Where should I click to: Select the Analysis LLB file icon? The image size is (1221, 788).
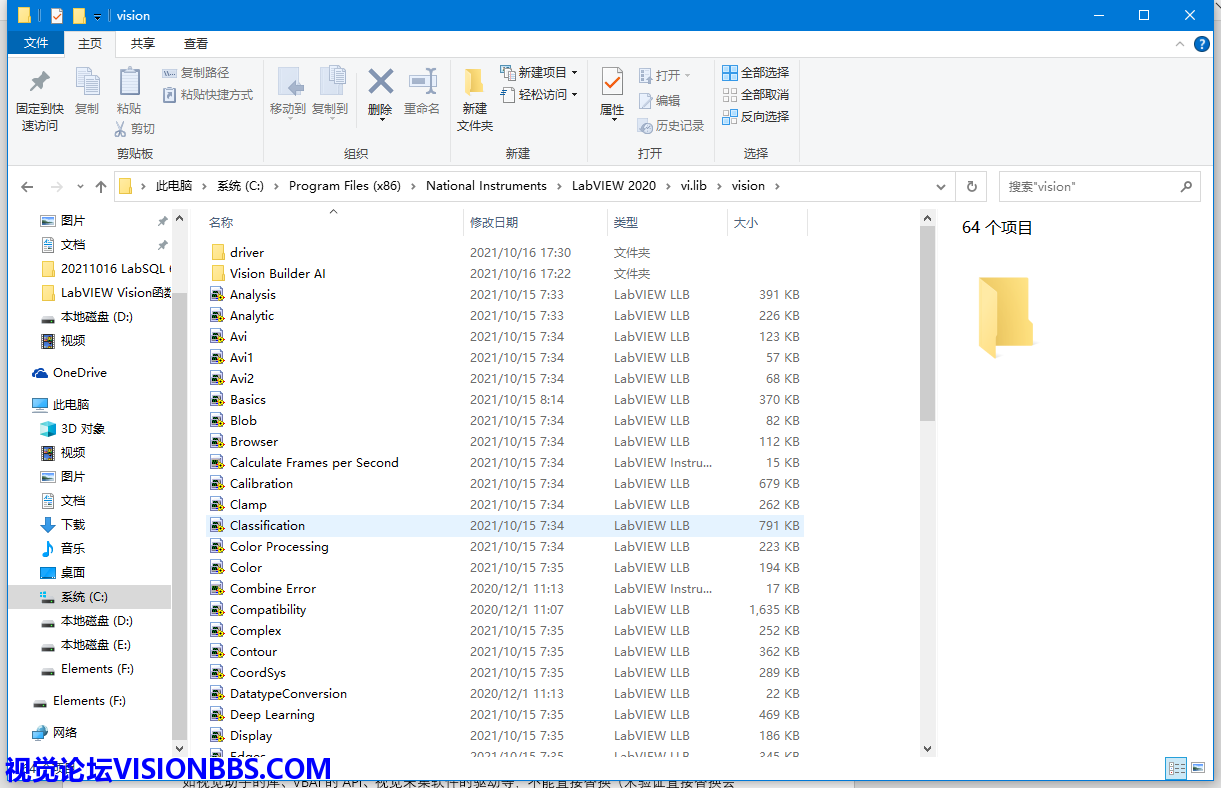point(217,294)
